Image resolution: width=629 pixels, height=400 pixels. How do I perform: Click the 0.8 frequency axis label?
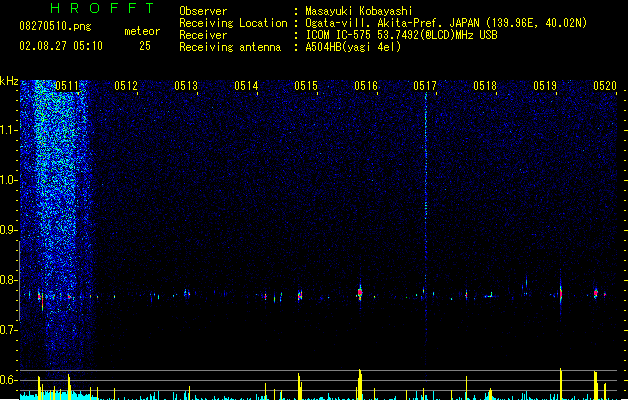pyautogui.click(x=8, y=280)
